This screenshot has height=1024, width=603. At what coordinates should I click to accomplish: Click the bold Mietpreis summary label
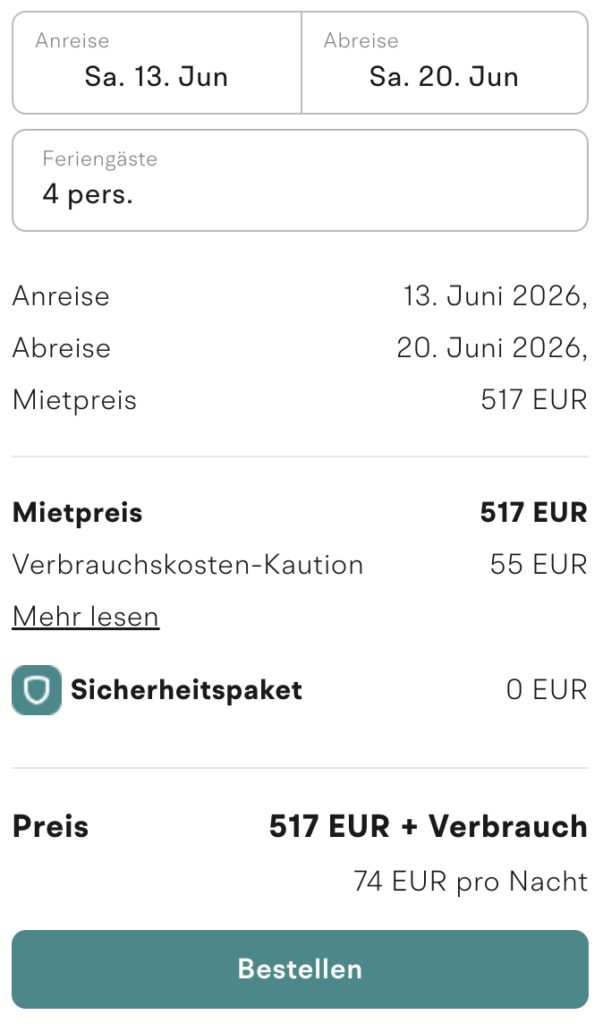click(77, 512)
